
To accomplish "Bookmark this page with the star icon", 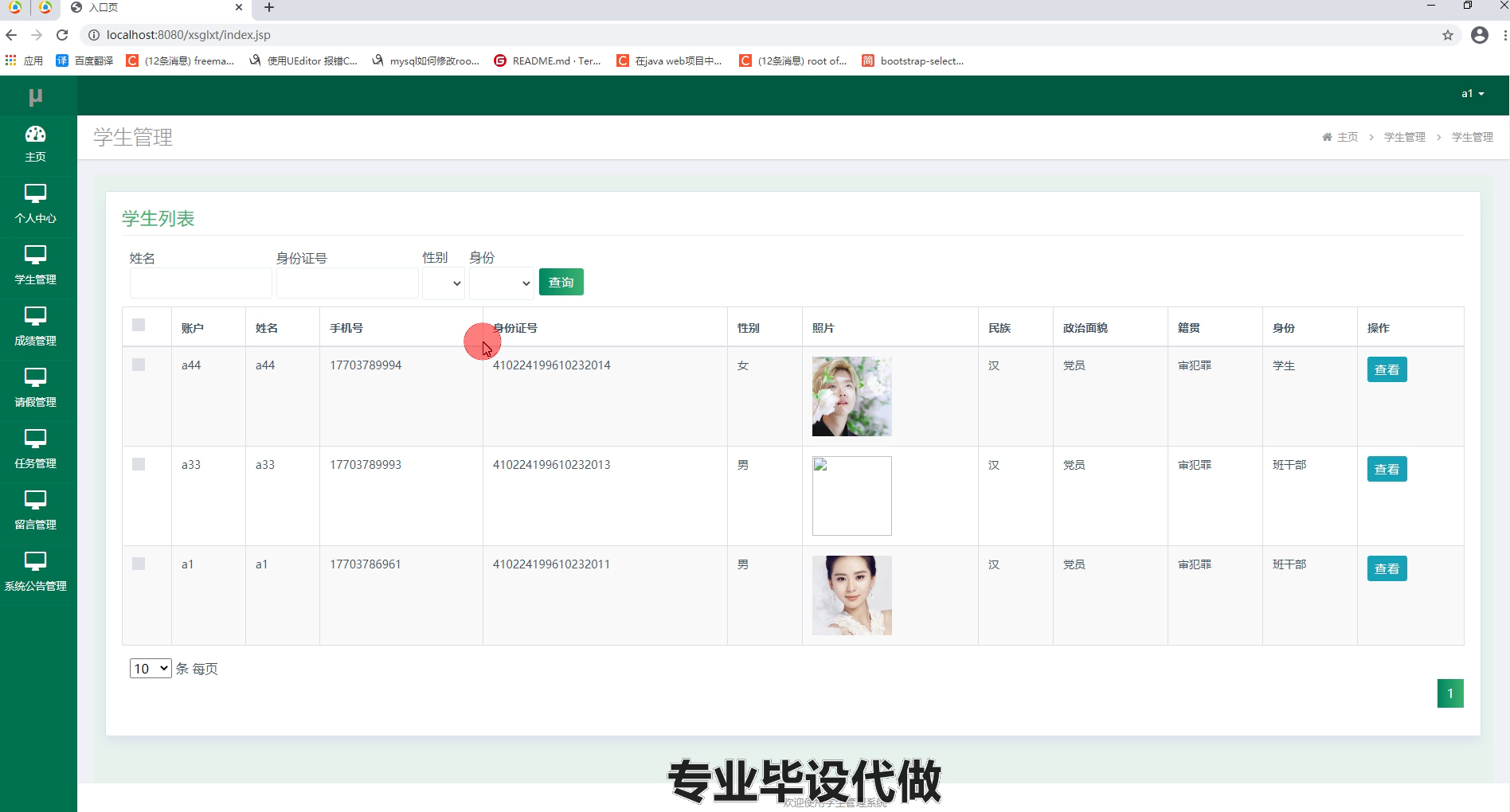I will pyautogui.click(x=1448, y=35).
